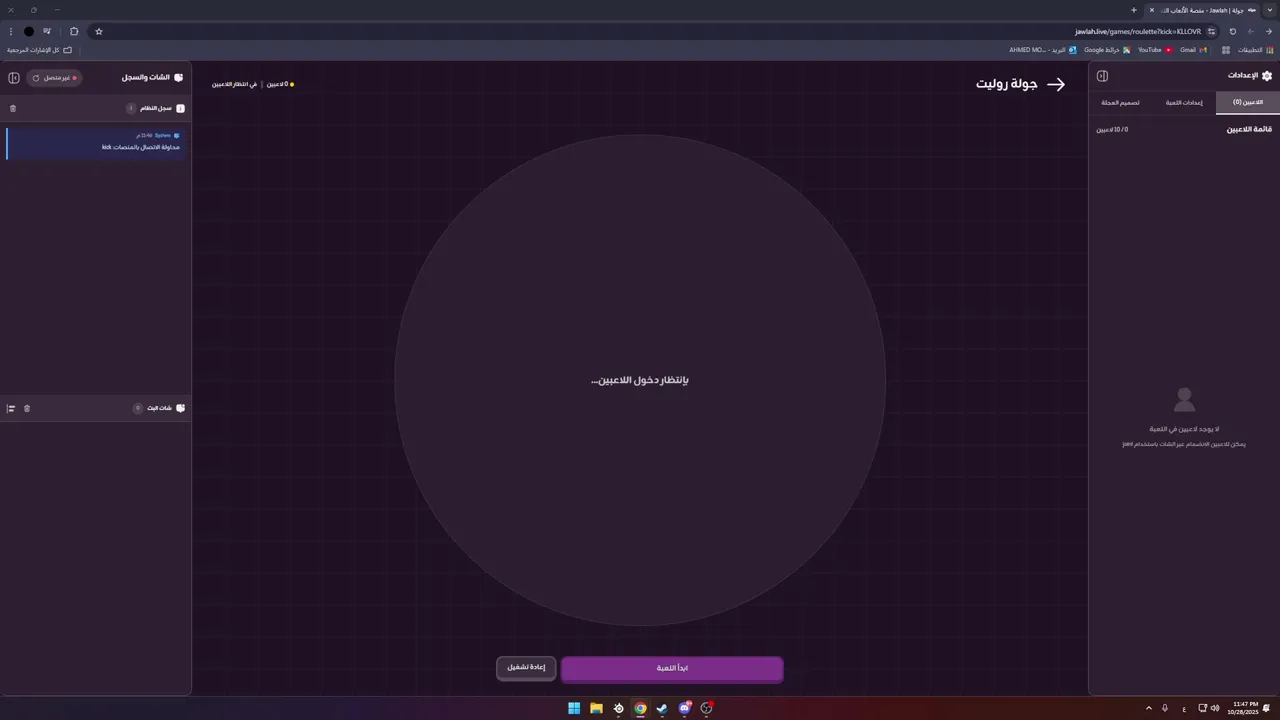This screenshot has width=1280, height=720.
Task: Click the بانتظار دخول اللاعبين wheel
Action: click(640, 380)
